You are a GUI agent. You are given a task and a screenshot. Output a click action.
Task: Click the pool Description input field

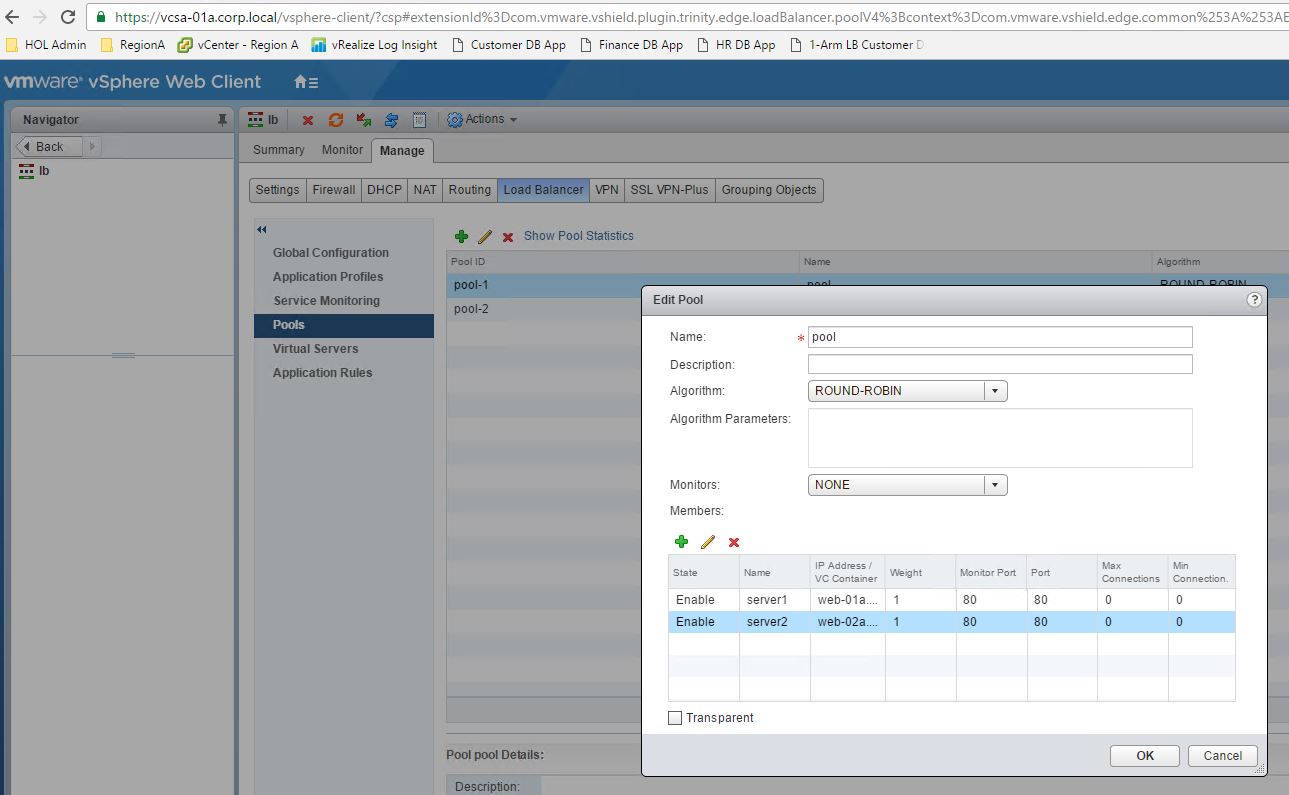coord(999,364)
